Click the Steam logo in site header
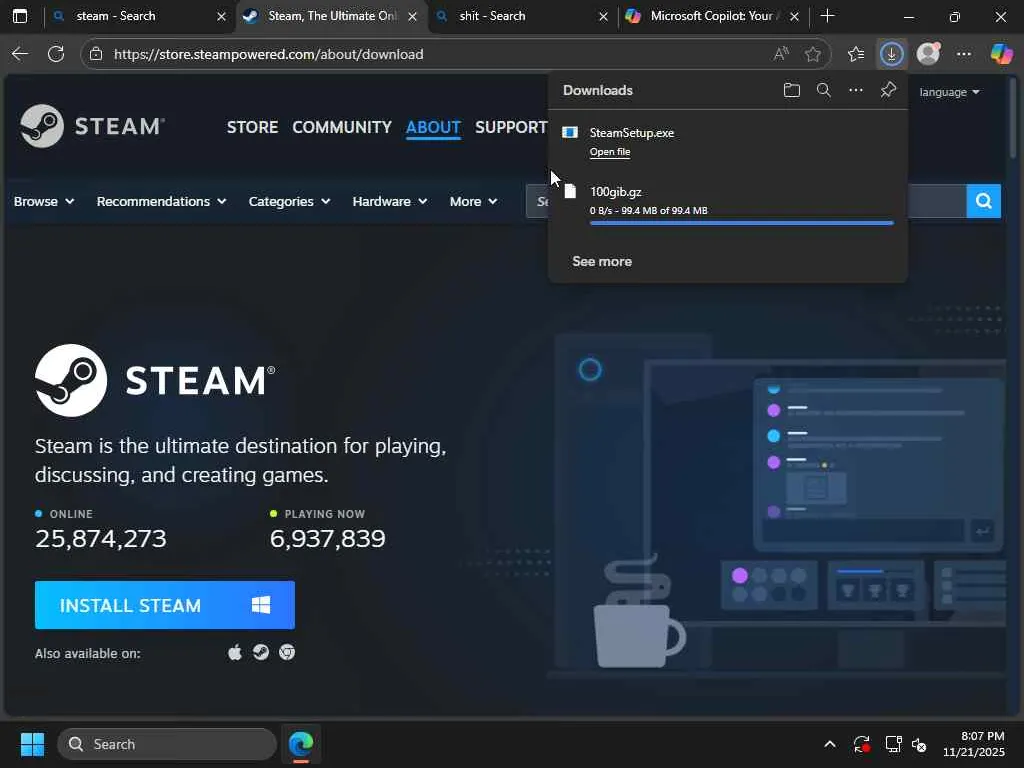Viewport: 1024px width, 768px height. [92, 126]
